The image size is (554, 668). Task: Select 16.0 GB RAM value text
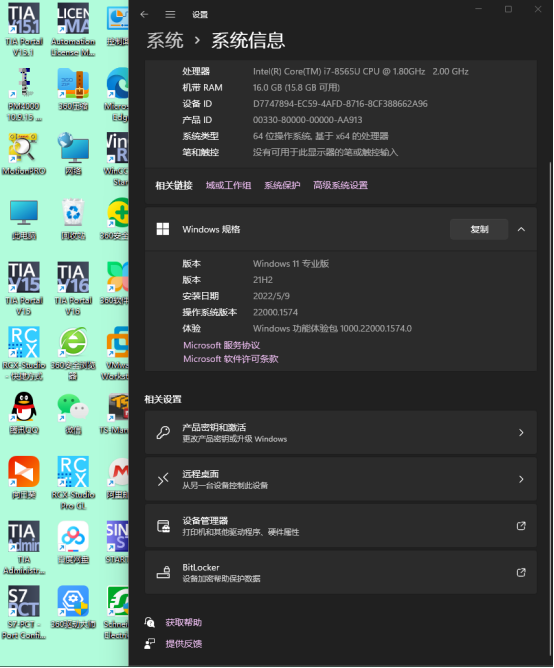coord(296,87)
